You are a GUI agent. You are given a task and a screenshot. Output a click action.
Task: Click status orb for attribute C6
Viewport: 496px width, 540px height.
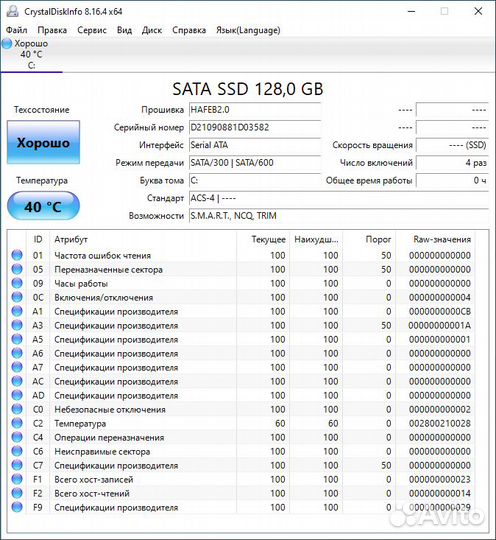17,451
